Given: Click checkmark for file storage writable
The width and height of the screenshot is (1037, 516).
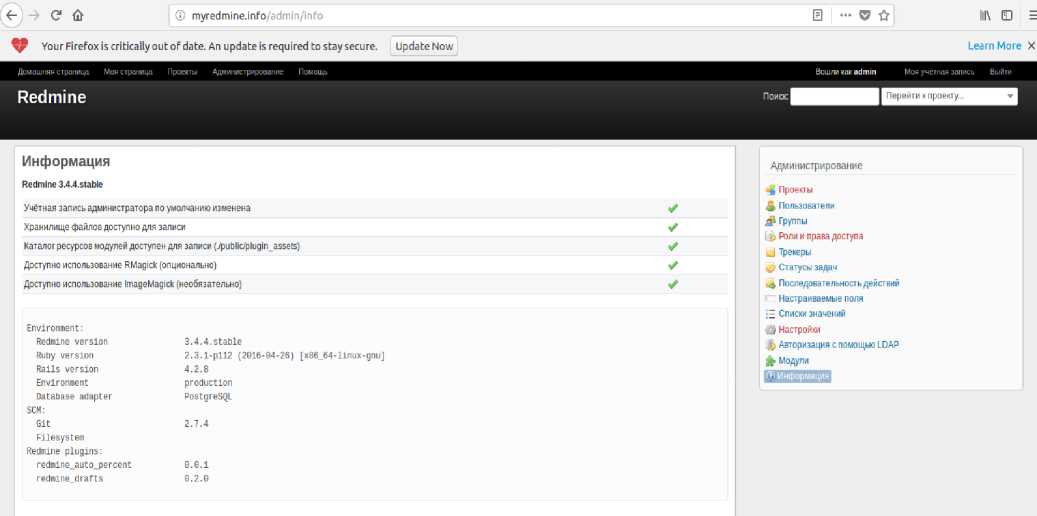Looking at the screenshot, I should tap(673, 227).
